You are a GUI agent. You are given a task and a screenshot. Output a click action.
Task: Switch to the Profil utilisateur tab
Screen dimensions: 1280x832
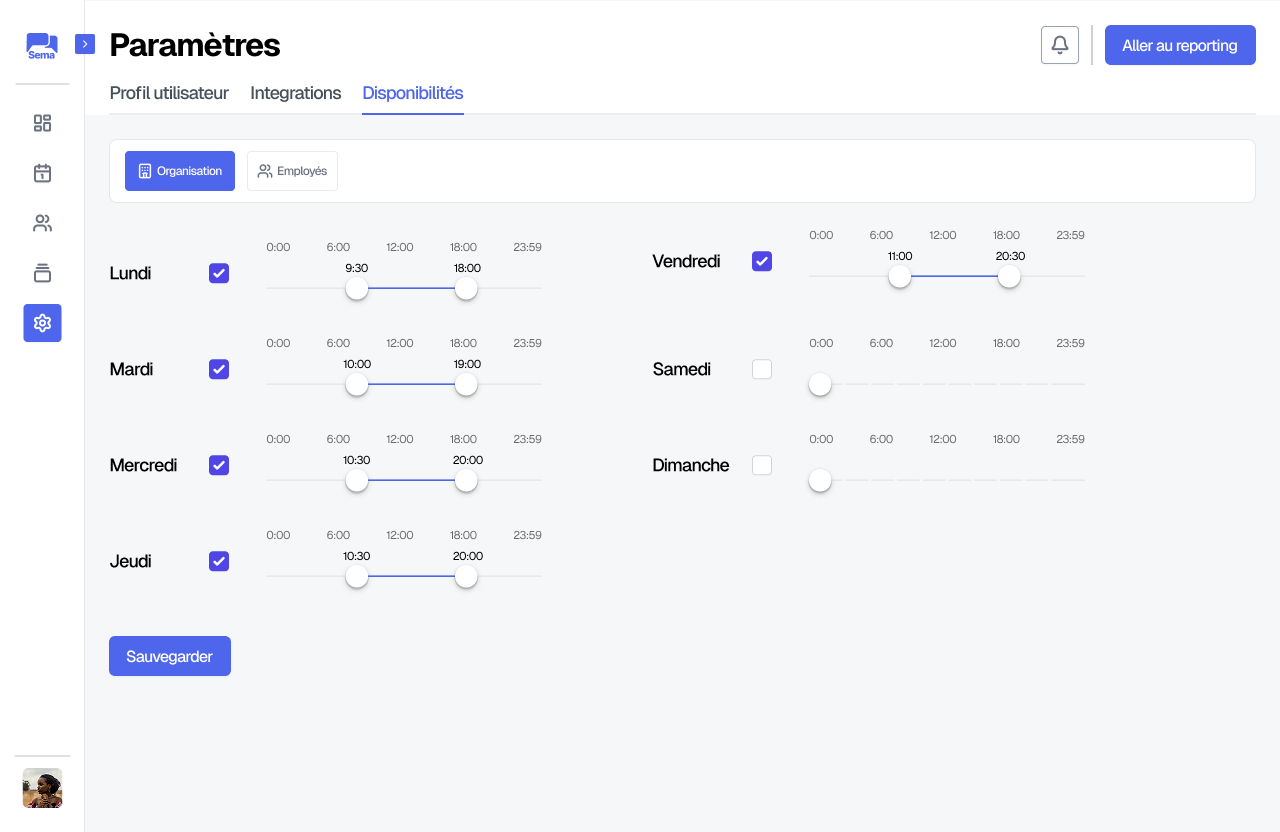pyautogui.click(x=169, y=93)
